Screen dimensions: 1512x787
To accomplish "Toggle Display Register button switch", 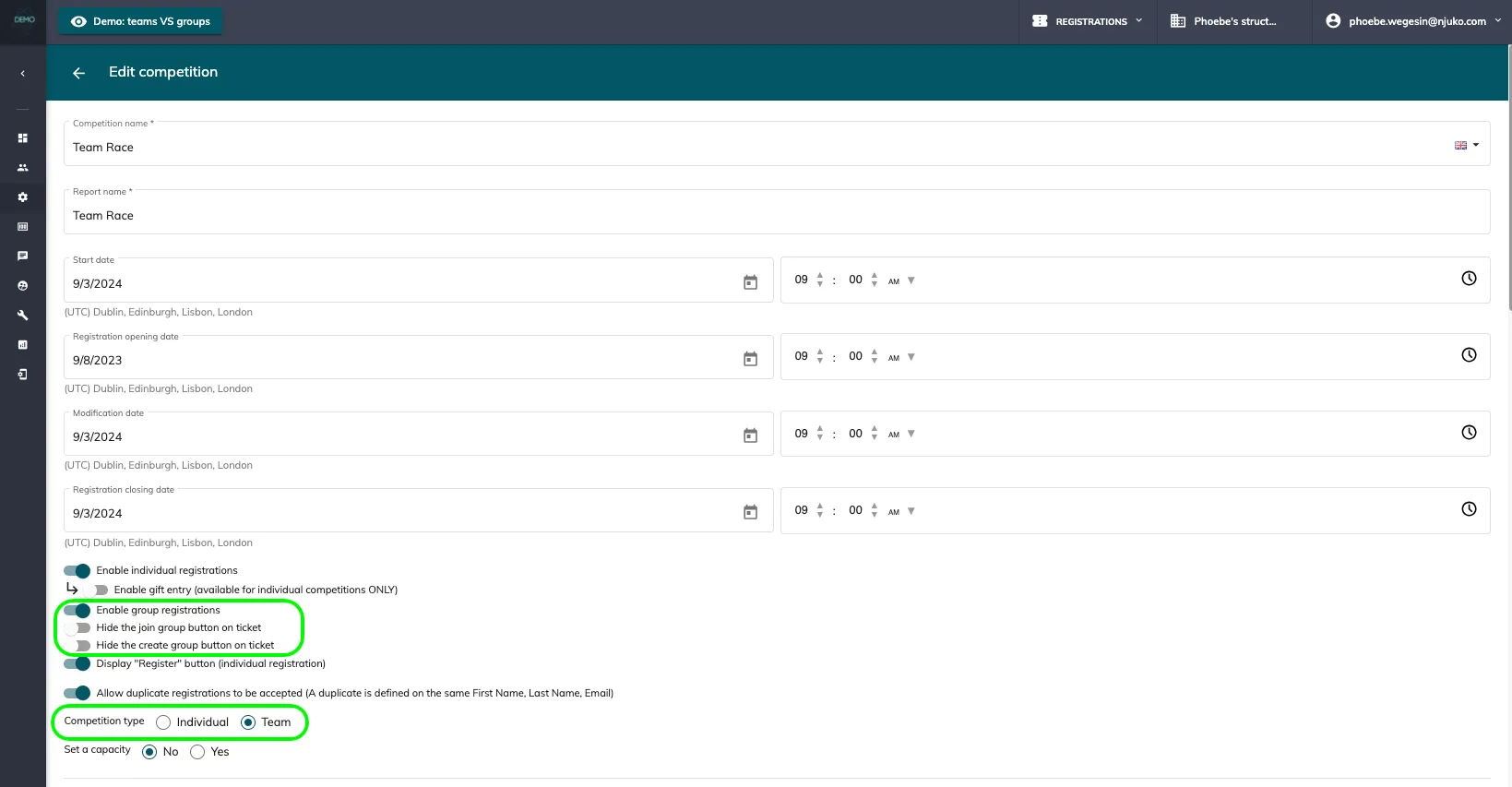I will tap(77, 664).
